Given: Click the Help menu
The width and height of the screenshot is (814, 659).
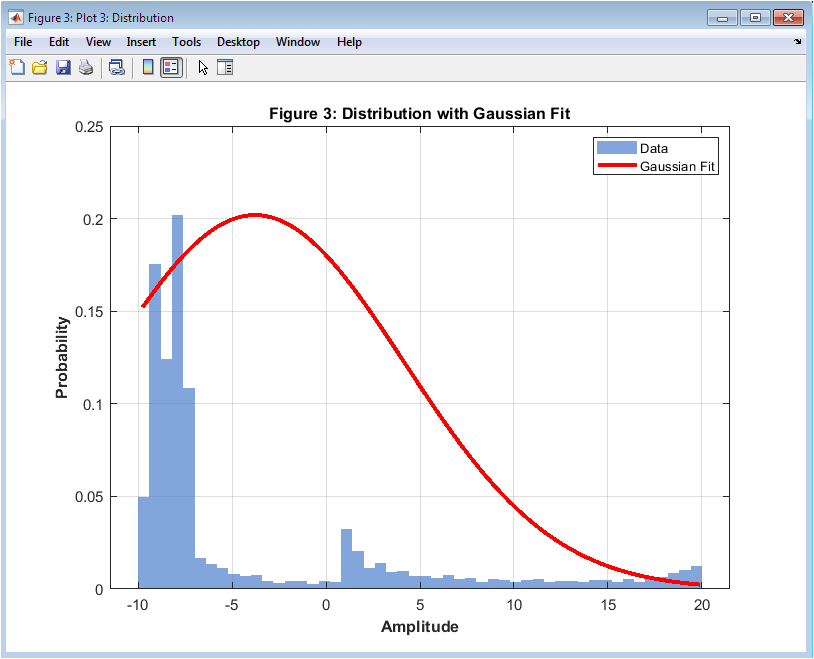Looking at the screenshot, I should [x=349, y=42].
